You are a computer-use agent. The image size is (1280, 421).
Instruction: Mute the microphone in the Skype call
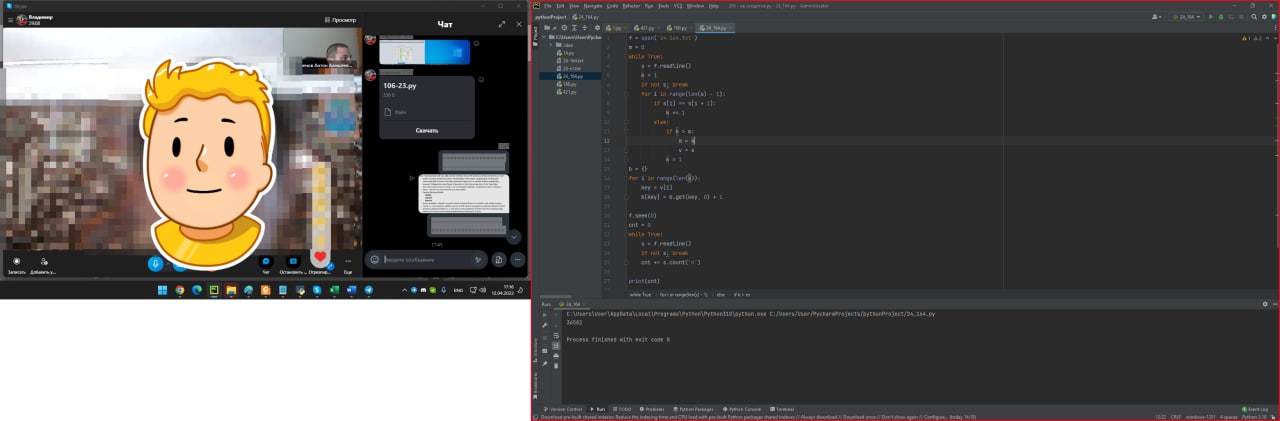(155, 263)
